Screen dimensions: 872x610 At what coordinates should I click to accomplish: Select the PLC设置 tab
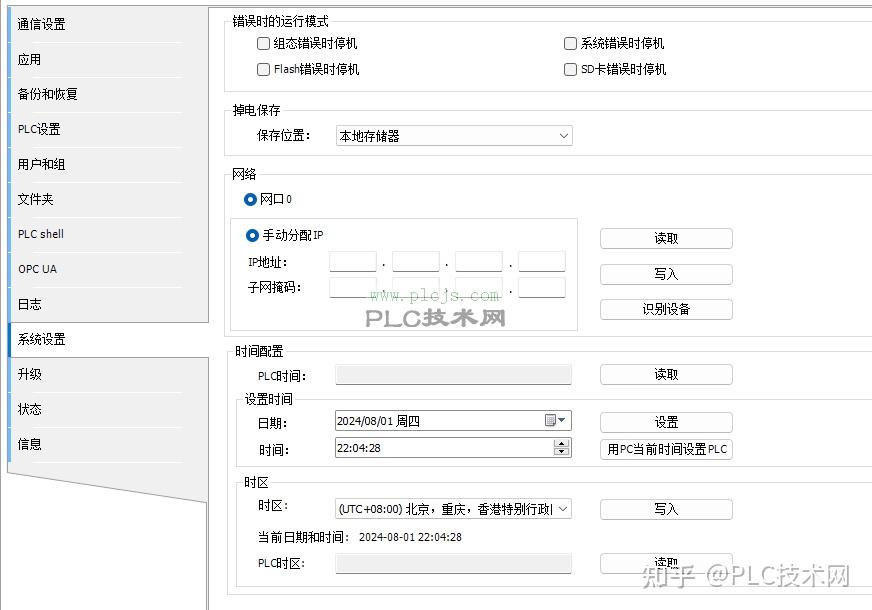point(108,129)
